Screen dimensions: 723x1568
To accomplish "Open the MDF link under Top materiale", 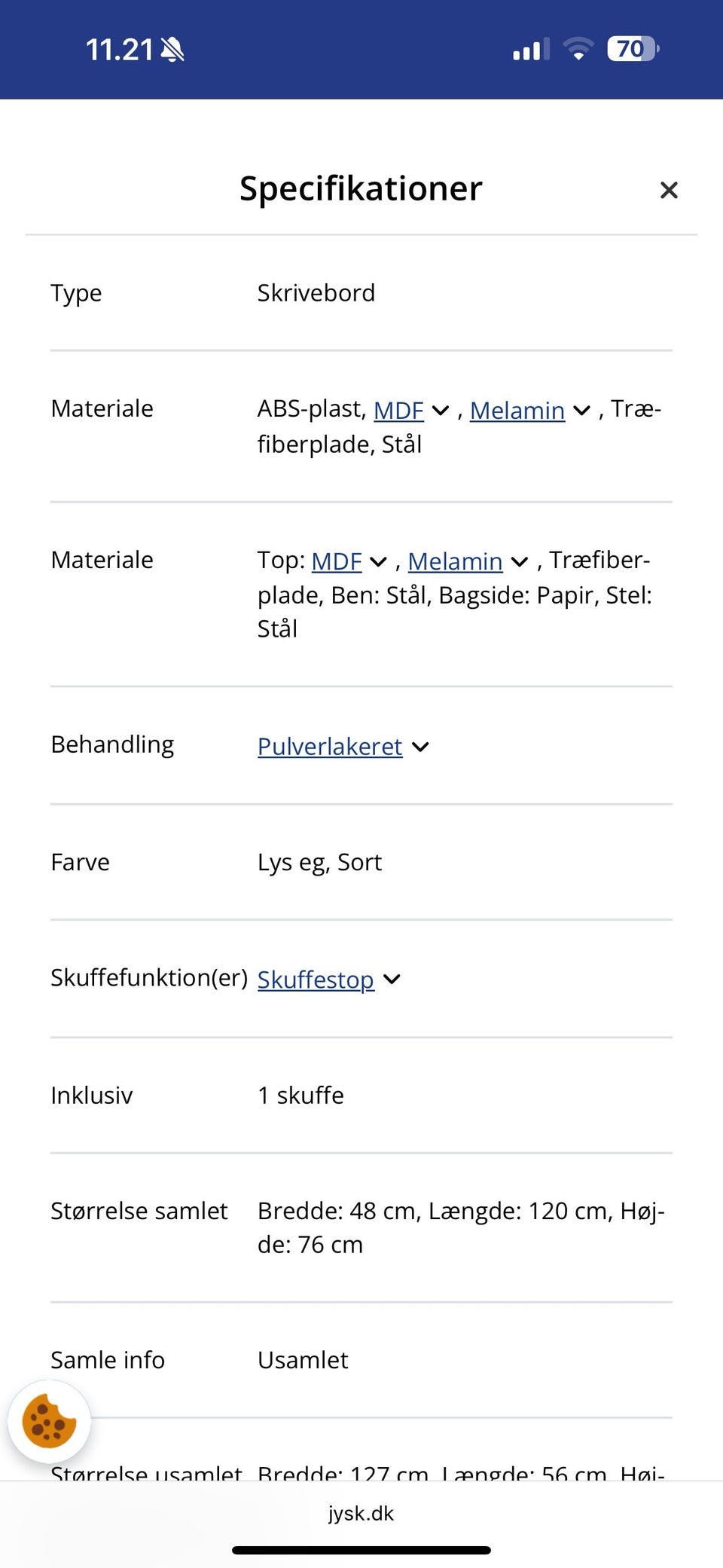I will [337, 561].
